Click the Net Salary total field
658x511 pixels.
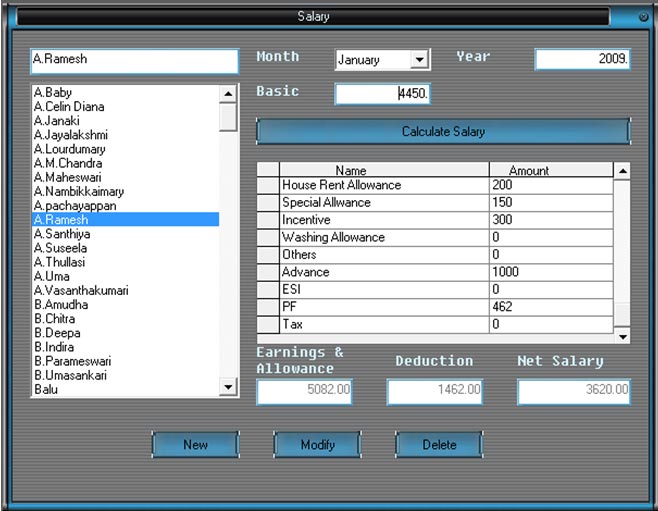pos(574,392)
